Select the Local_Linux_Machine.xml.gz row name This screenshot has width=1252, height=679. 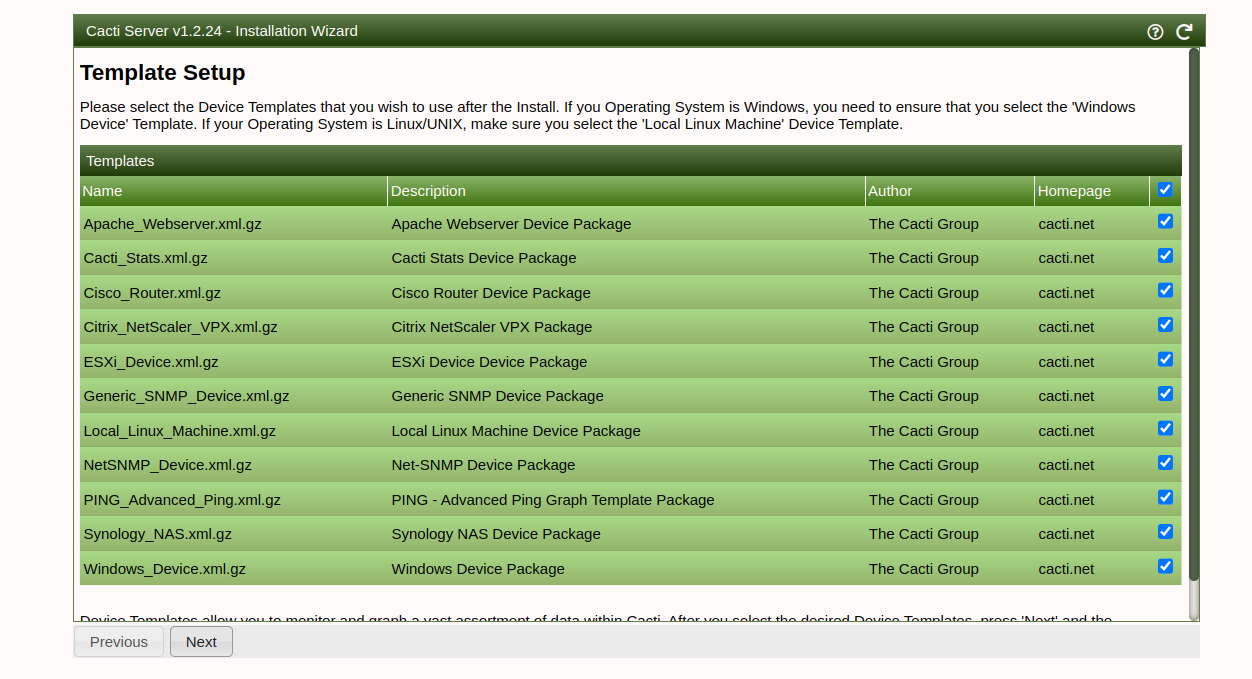tap(180, 431)
